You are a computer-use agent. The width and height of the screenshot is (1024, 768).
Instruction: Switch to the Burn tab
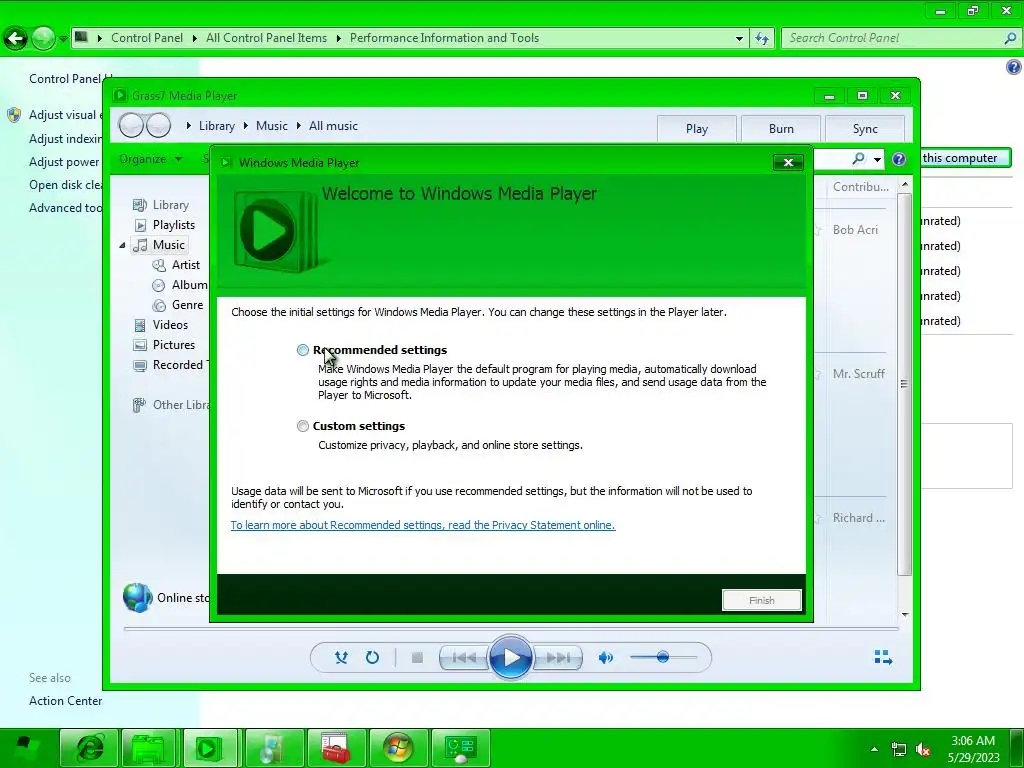pyautogui.click(x=781, y=129)
